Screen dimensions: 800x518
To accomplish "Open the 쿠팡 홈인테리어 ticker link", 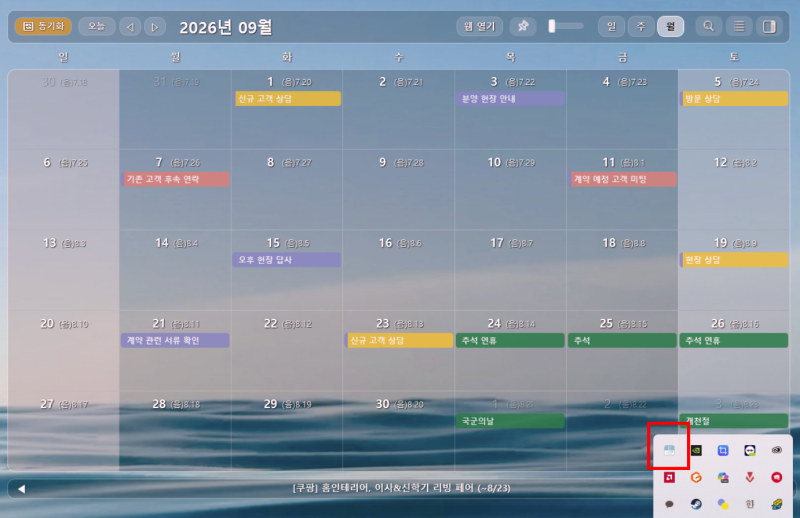I will tap(401, 488).
